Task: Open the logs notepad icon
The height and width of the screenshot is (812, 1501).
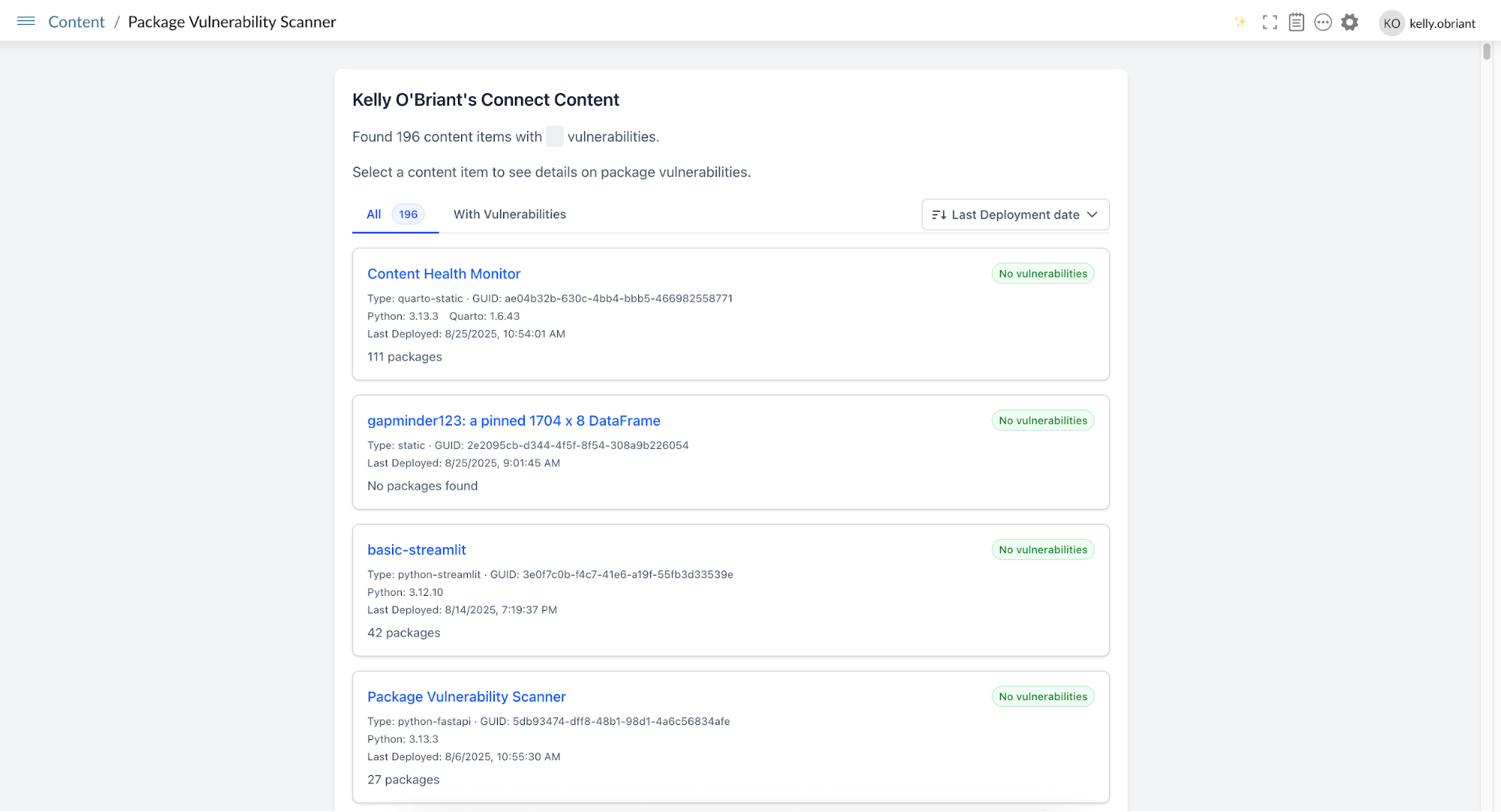Action: click(x=1296, y=23)
